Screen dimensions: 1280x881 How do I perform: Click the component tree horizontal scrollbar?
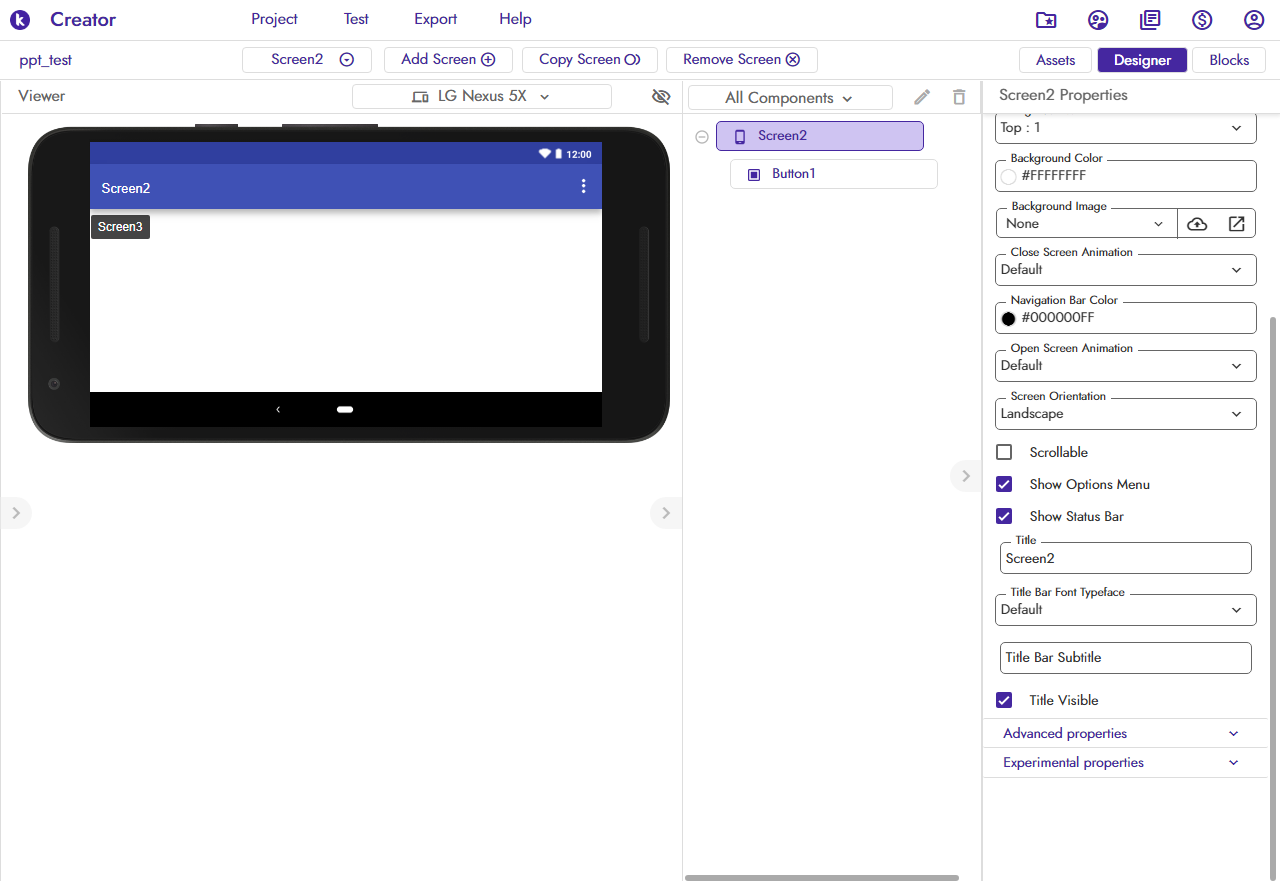pyautogui.click(x=822, y=878)
